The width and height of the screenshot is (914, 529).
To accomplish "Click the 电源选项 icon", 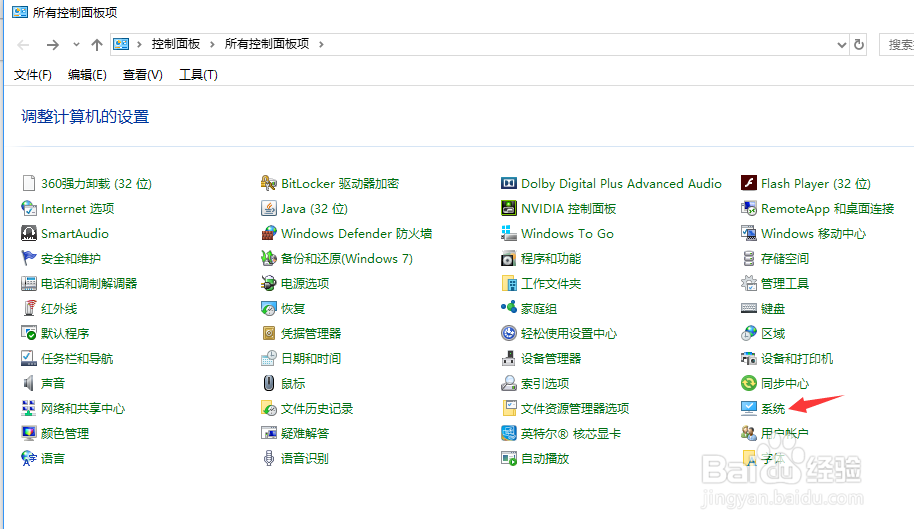I will click(269, 284).
